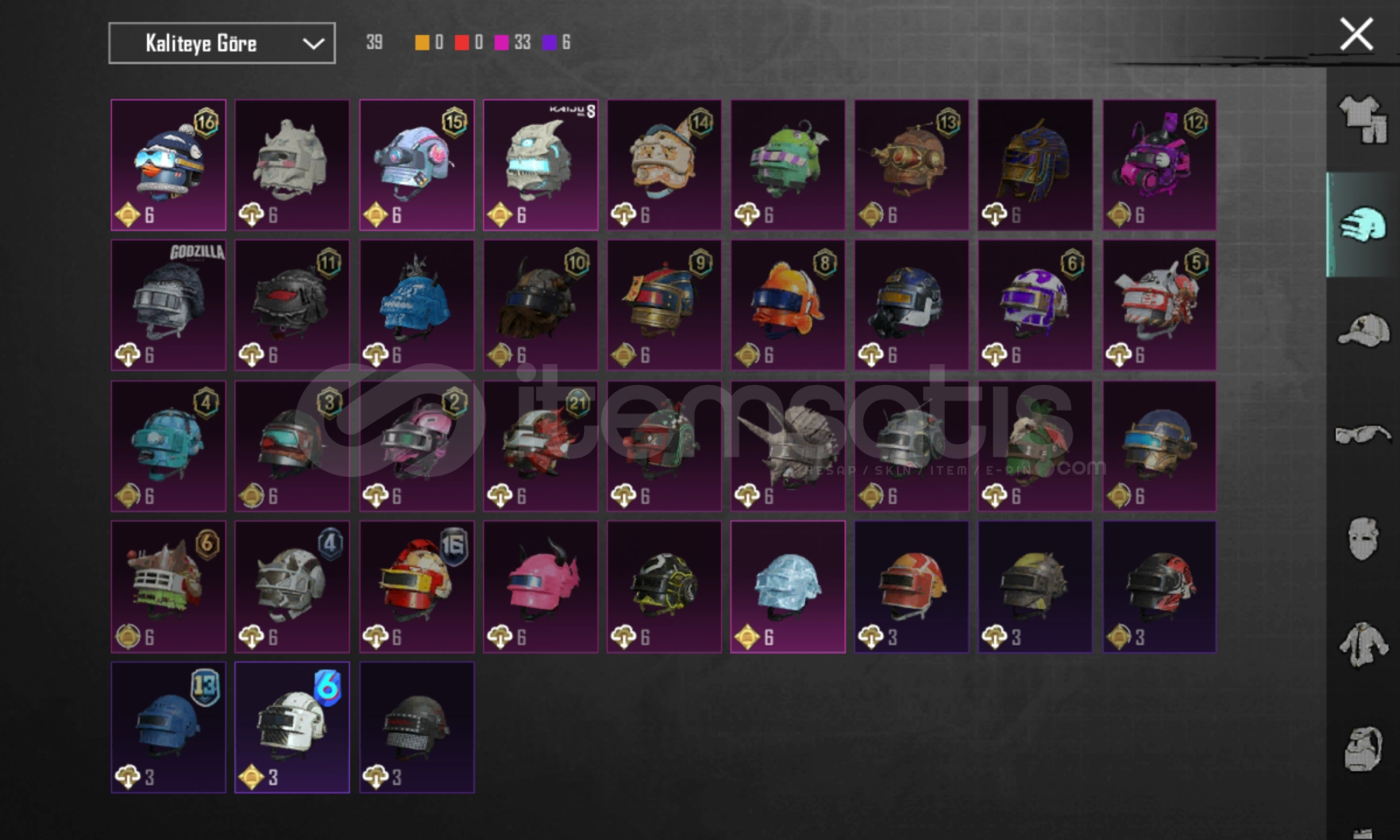This screenshot has width=1400, height=840.
Task: Select the pink horned helmet skin
Action: click(x=541, y=586)
